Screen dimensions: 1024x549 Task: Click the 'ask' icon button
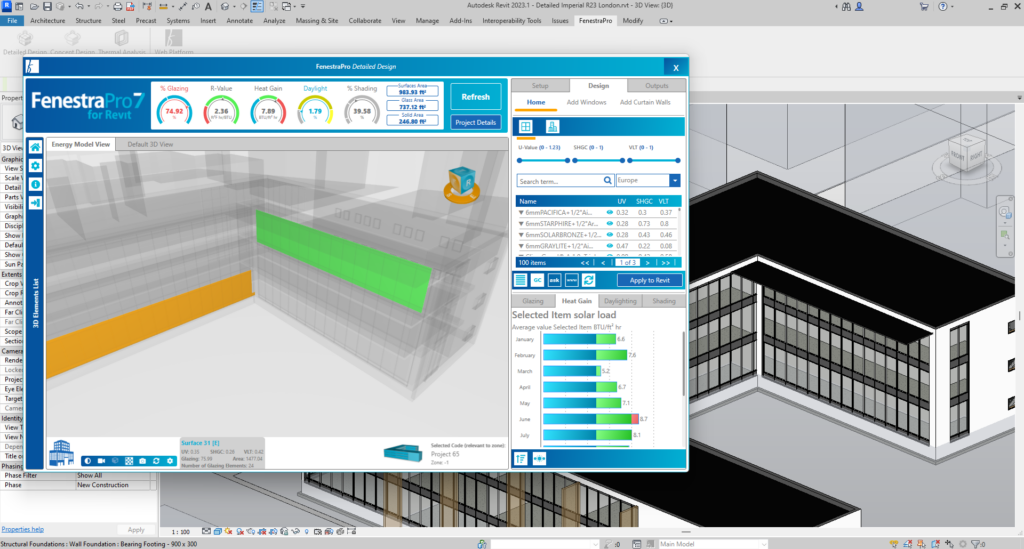[x=554, y=280]
